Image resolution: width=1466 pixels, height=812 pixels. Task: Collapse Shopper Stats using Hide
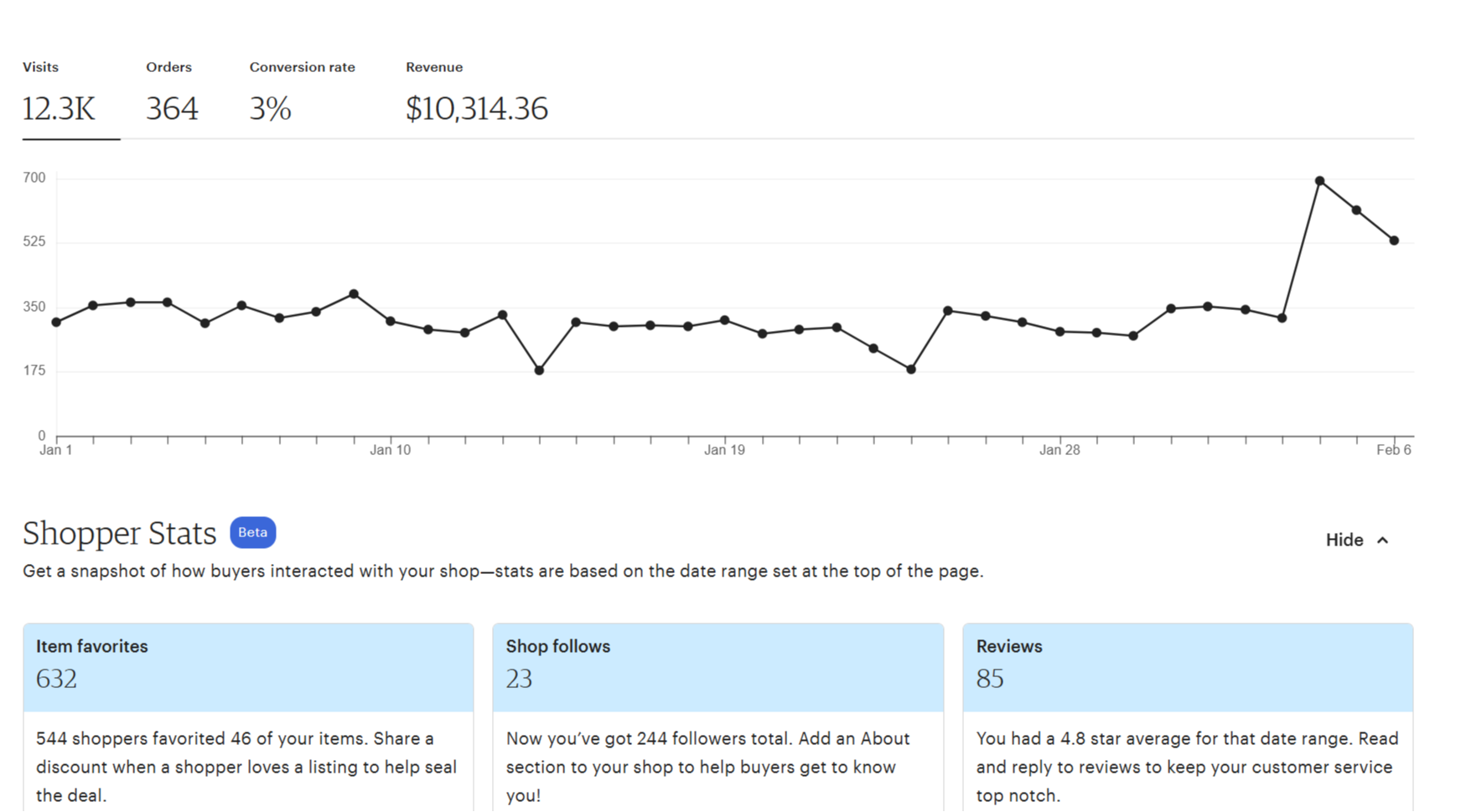[1344, 540]
